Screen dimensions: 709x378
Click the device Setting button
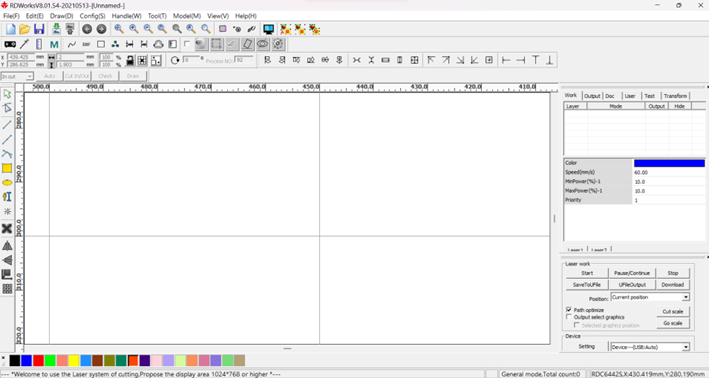coord(586,347)
